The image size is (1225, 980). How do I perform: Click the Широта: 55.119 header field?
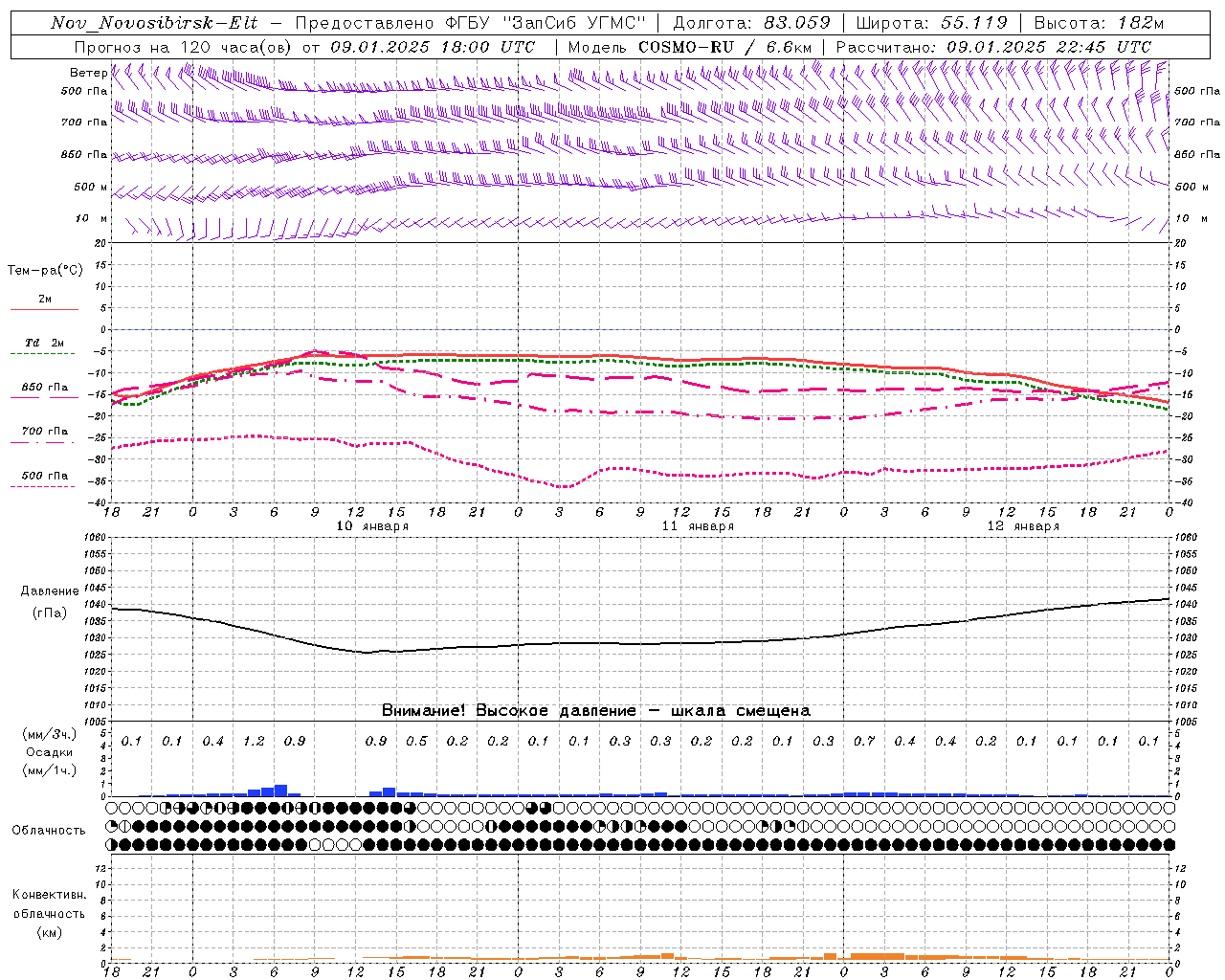pyautogui.click(x=932, y=23)
